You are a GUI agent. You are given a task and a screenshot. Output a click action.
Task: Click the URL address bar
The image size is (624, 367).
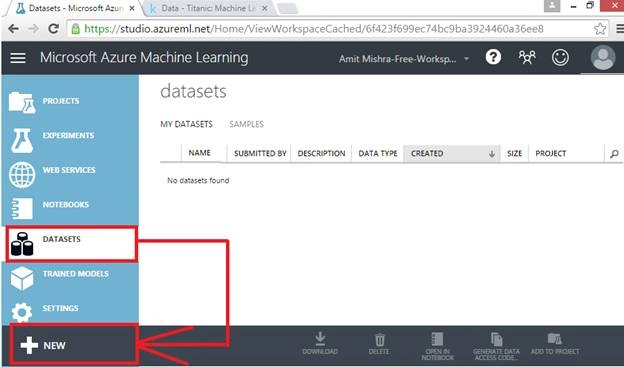tap(338, 29)
